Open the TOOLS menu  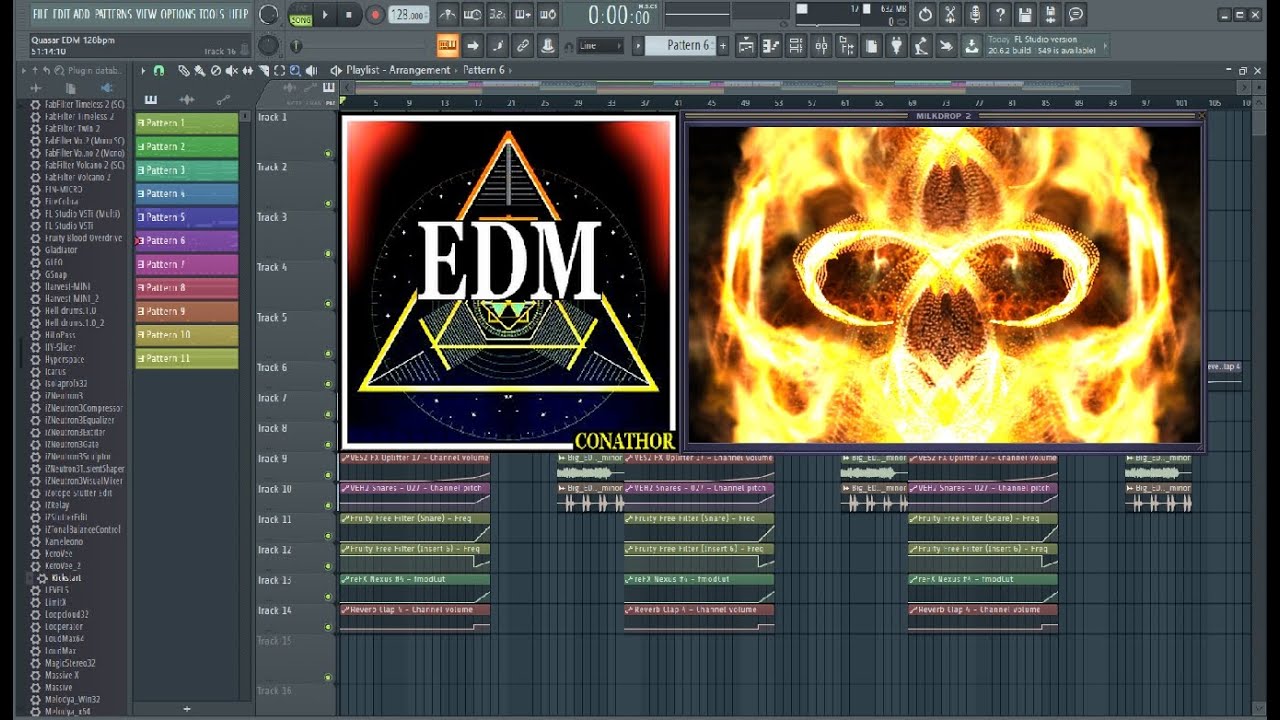click(x=210, y=14)
